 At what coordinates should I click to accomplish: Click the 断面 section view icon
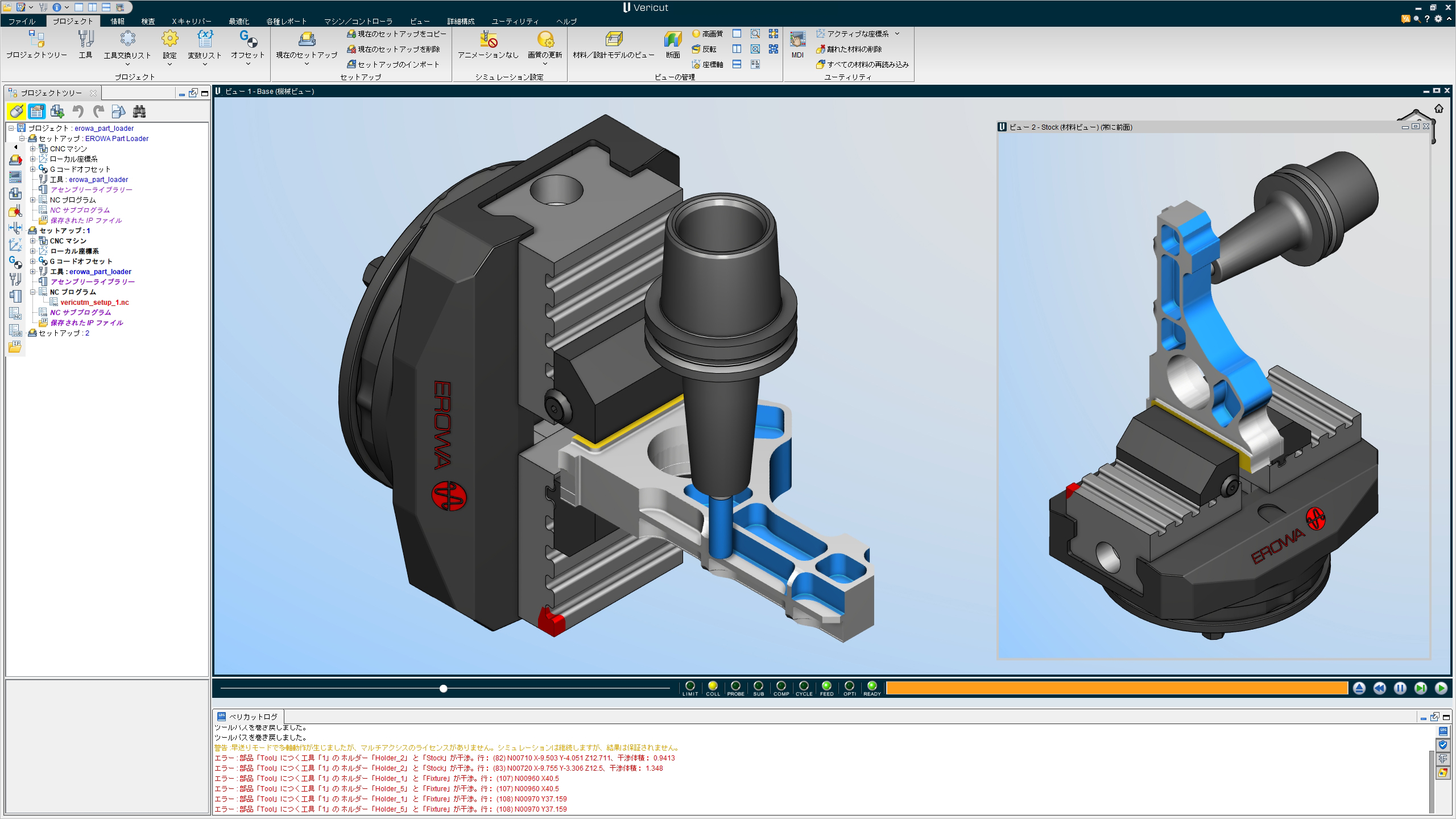click(673, 39)
